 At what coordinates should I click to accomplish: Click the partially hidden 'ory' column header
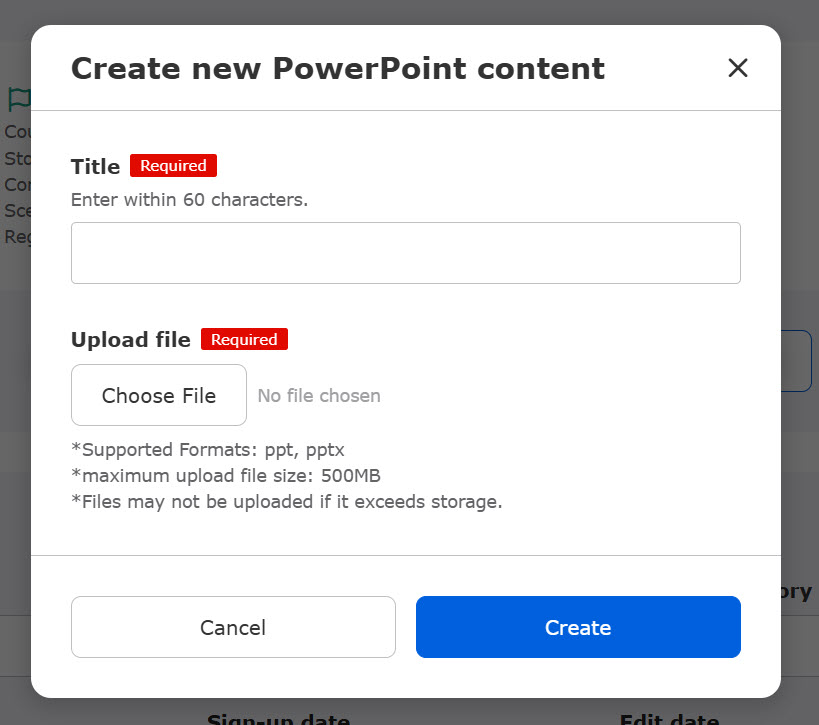[x=798, y=591]
